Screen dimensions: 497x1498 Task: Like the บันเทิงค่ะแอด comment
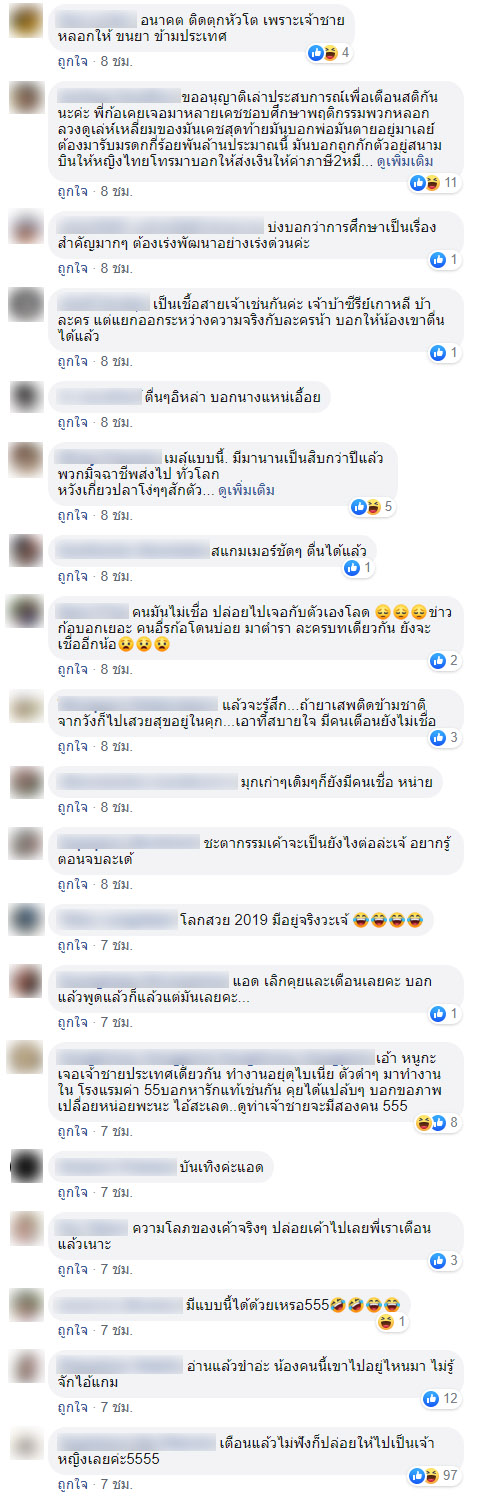click(71, 1193)
